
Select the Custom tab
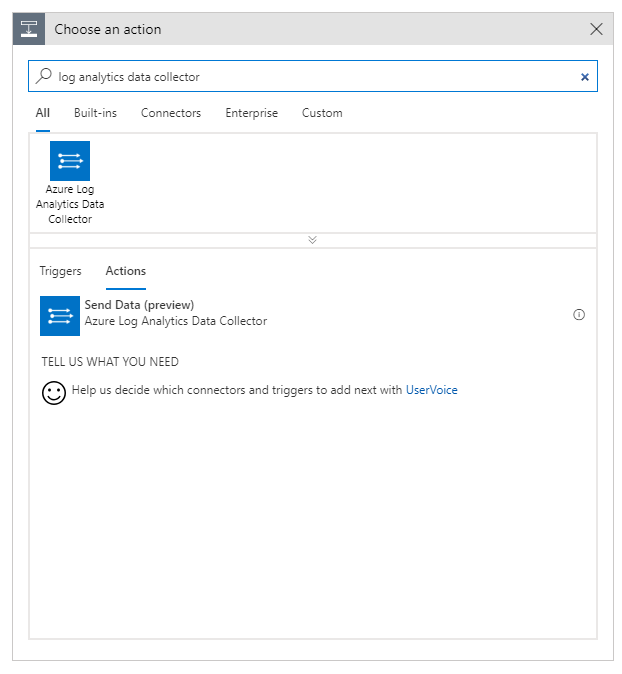coord(322,113)
